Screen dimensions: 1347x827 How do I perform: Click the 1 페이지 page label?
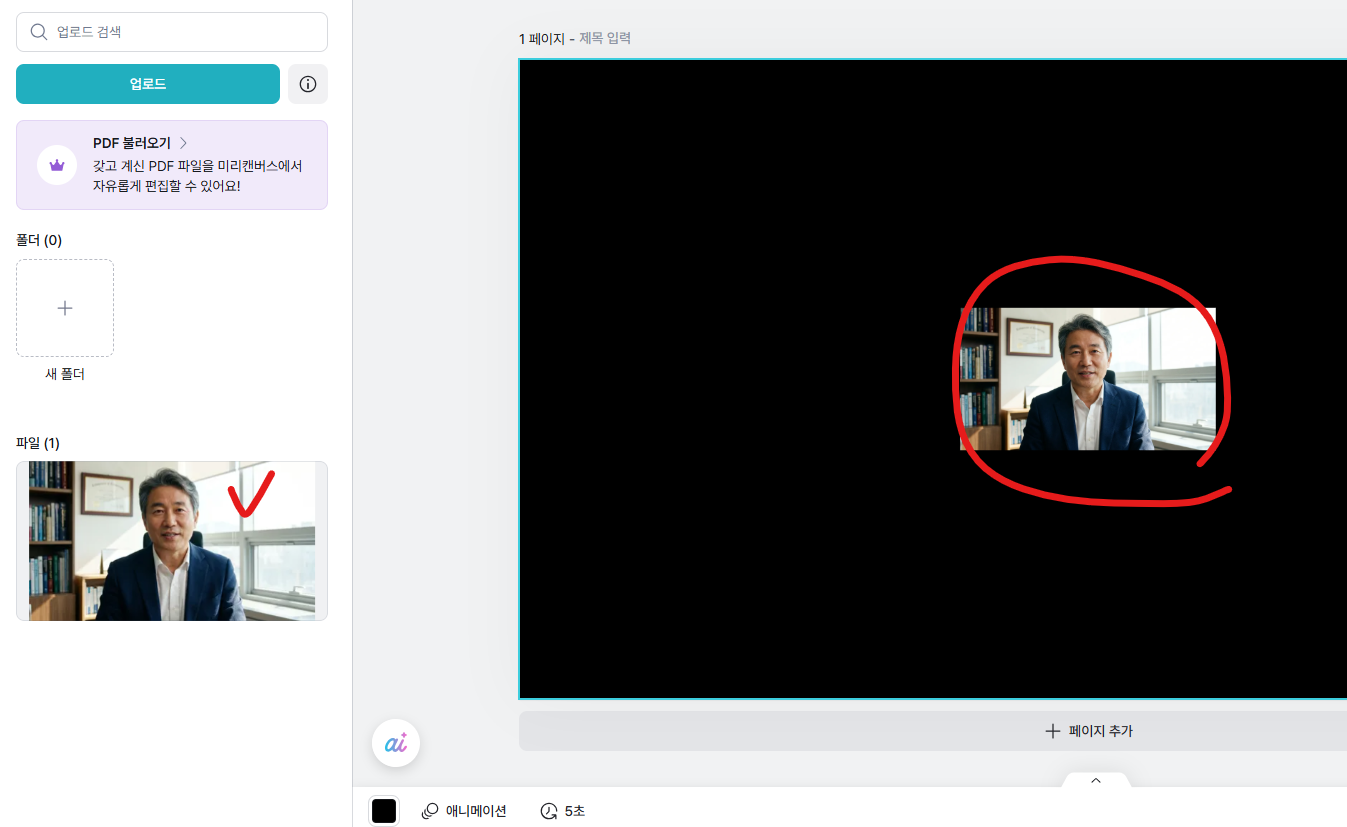click(541, 38)
